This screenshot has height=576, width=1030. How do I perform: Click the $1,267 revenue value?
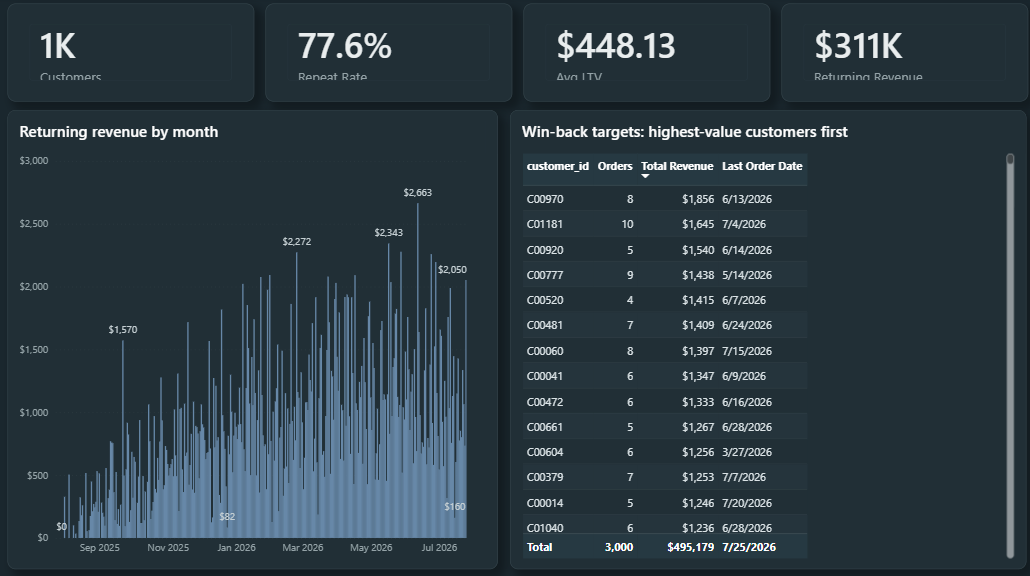pyautogui.click(x=698, y=427)
